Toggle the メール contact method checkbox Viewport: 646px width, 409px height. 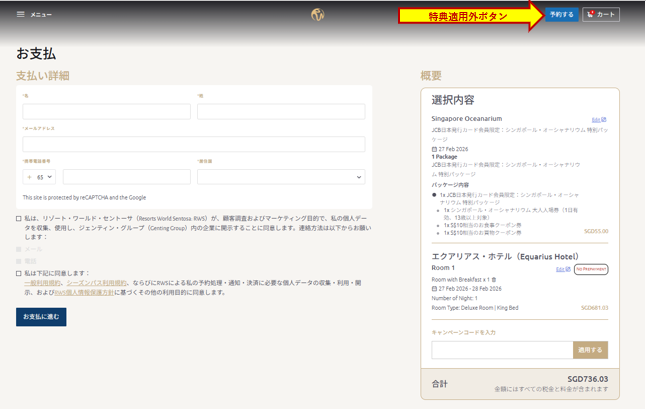tap(19, 249)
